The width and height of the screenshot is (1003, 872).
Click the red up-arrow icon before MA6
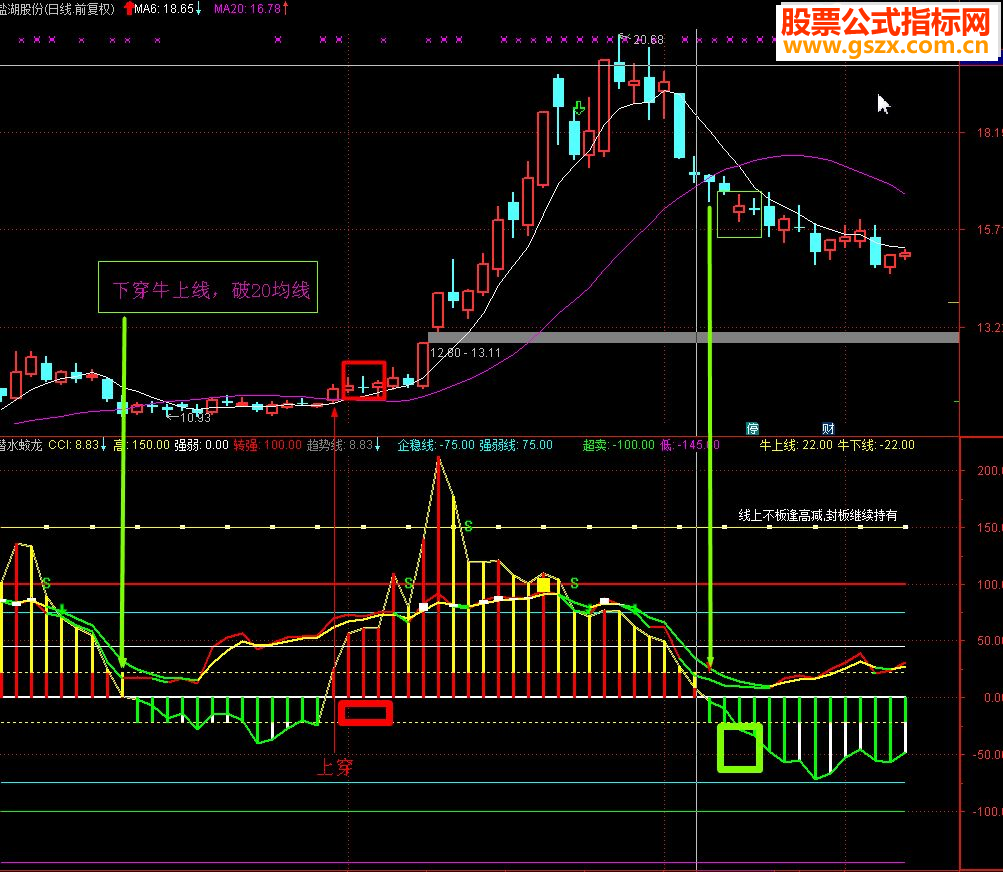click(129, 8)
